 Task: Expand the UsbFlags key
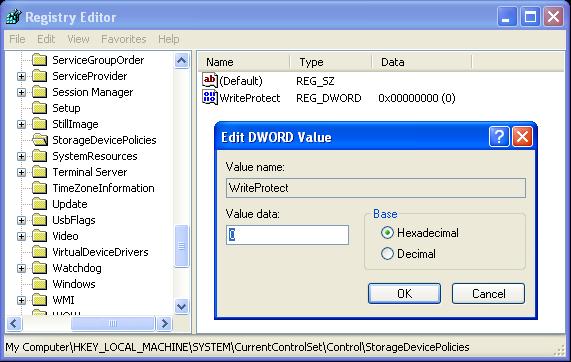coord(21,220)
